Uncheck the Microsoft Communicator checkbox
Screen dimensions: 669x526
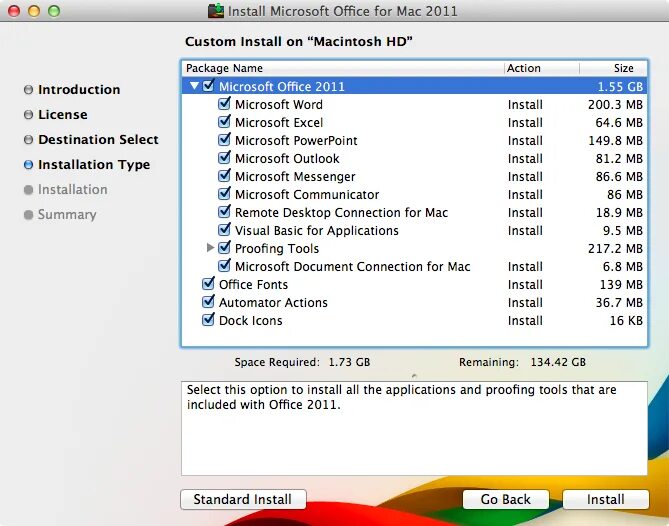224,194
